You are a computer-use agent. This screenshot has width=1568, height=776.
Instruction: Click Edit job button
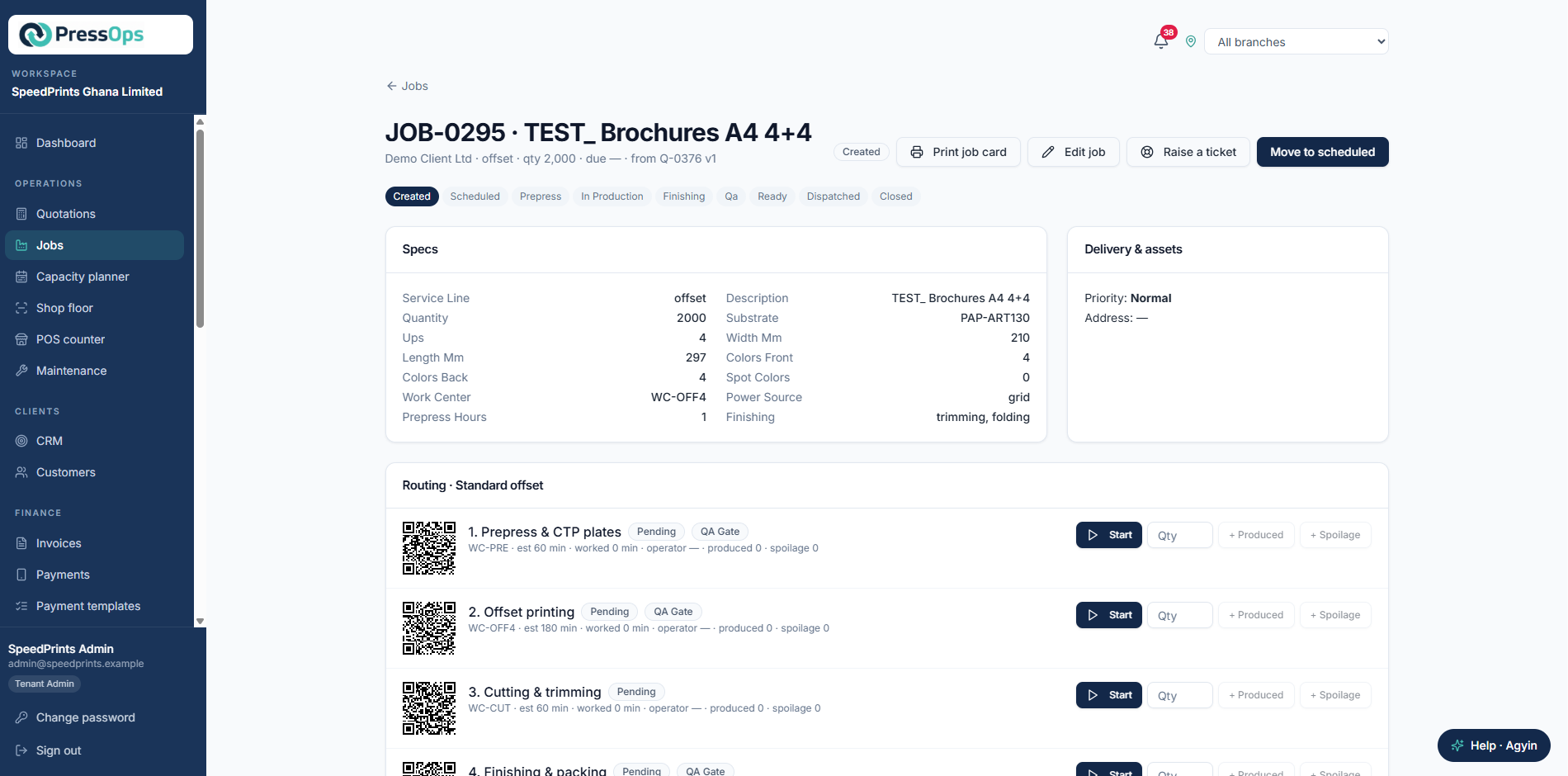[x=1073, y=152]
